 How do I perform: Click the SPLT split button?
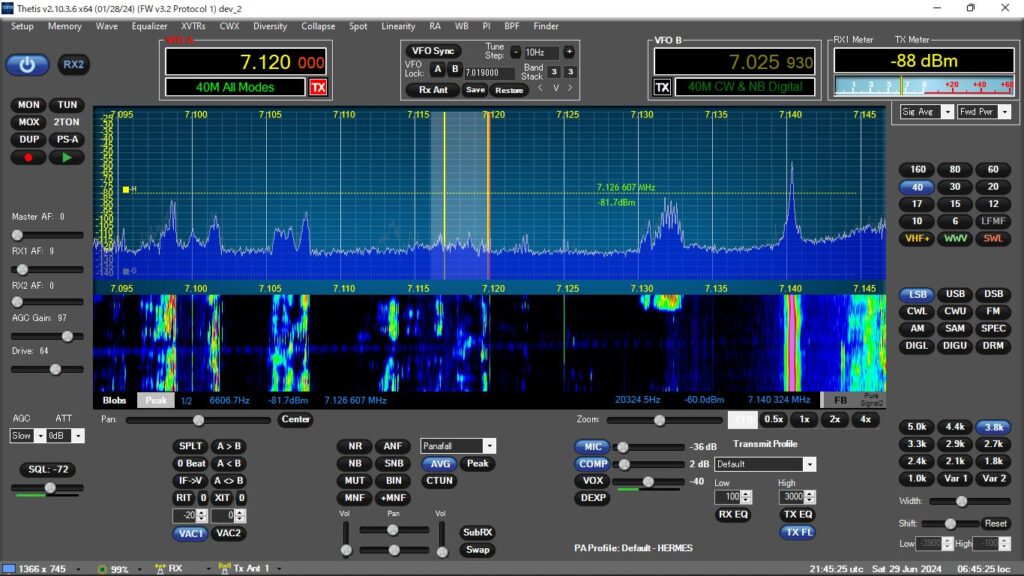[x=190, y=446]
